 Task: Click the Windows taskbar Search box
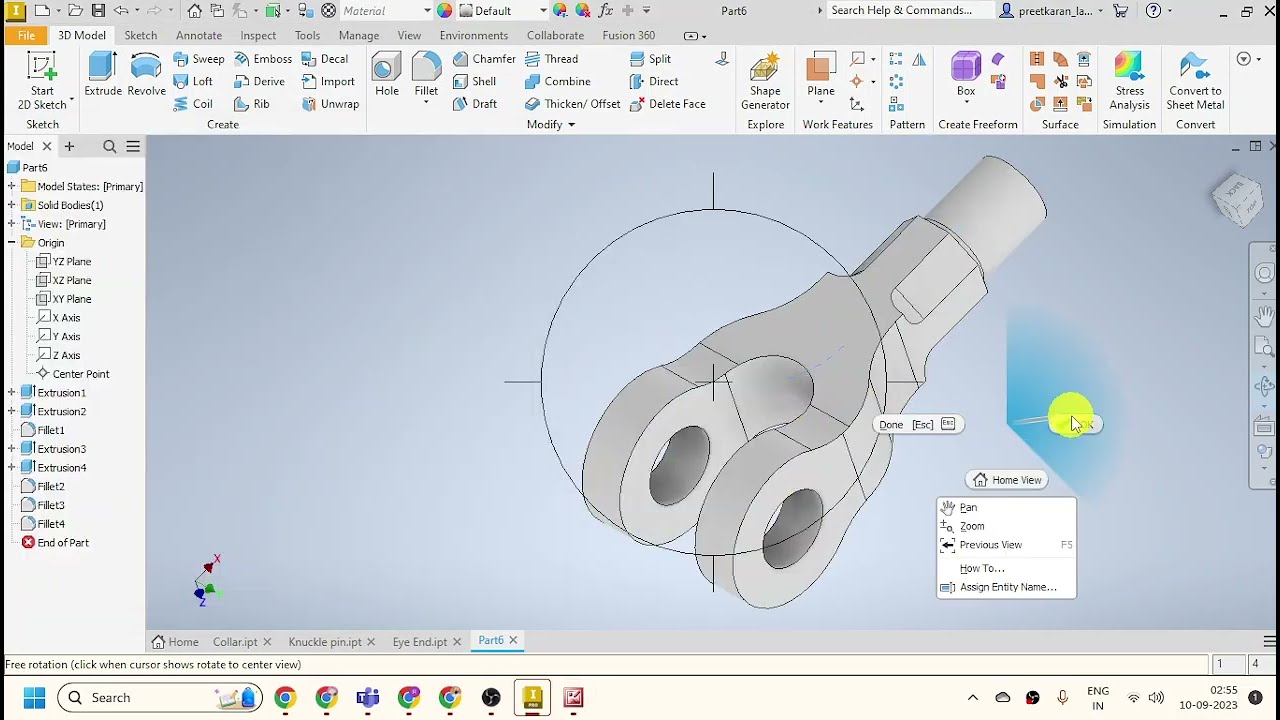tap(161, 698)
